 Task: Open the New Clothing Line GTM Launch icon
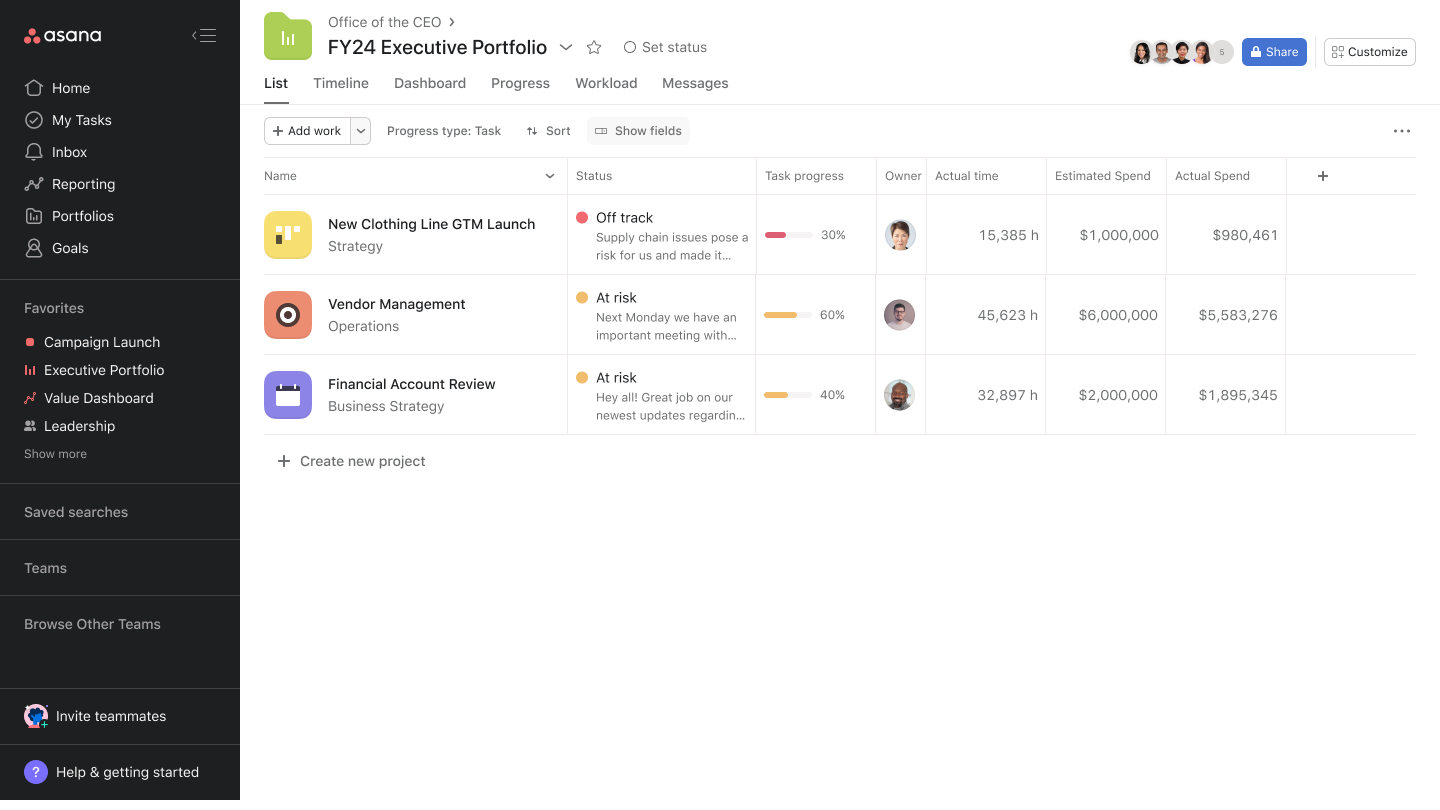tap(288, 235)
